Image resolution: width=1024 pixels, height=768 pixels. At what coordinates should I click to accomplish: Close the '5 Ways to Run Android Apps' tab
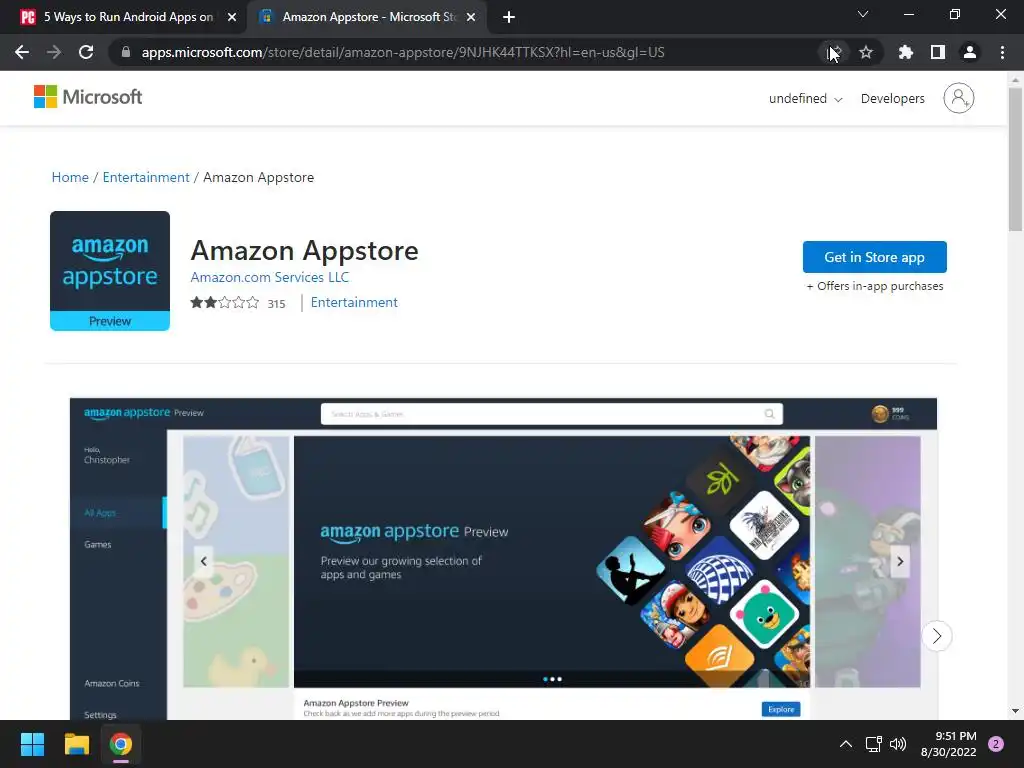pyautogui.click(x=232, y=17)
